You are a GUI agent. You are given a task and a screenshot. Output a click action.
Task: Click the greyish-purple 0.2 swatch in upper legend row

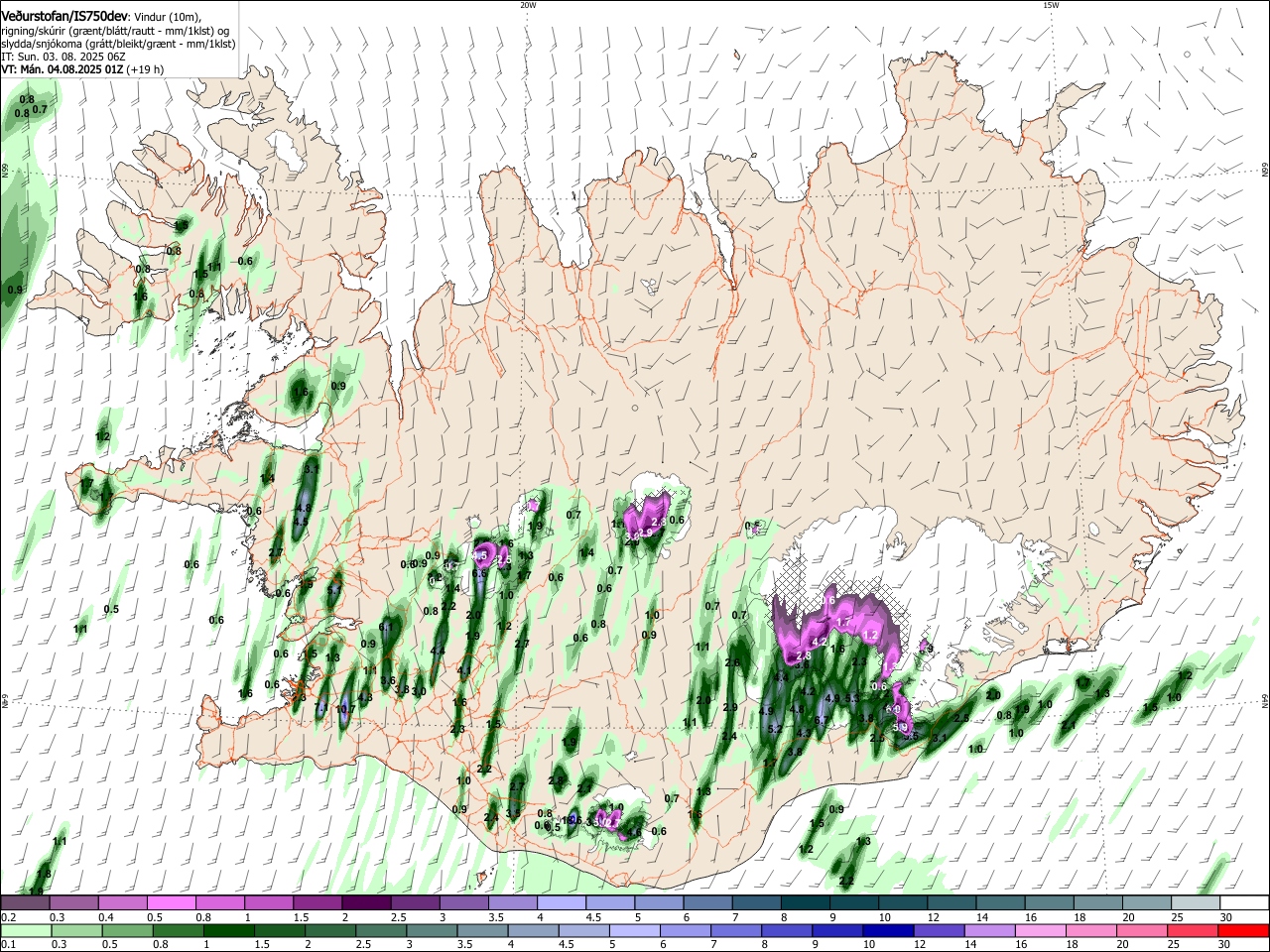(x=25, y=903)
